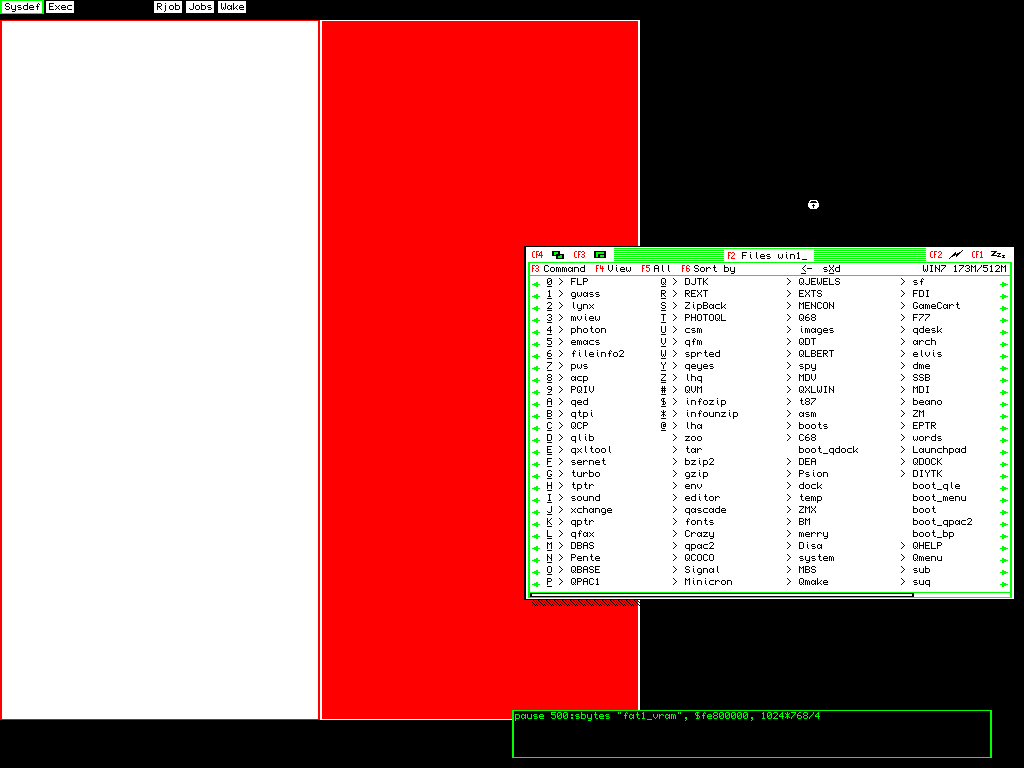Toggle the F5 All selection
1024x768 pixels.
tap(656, 269)
